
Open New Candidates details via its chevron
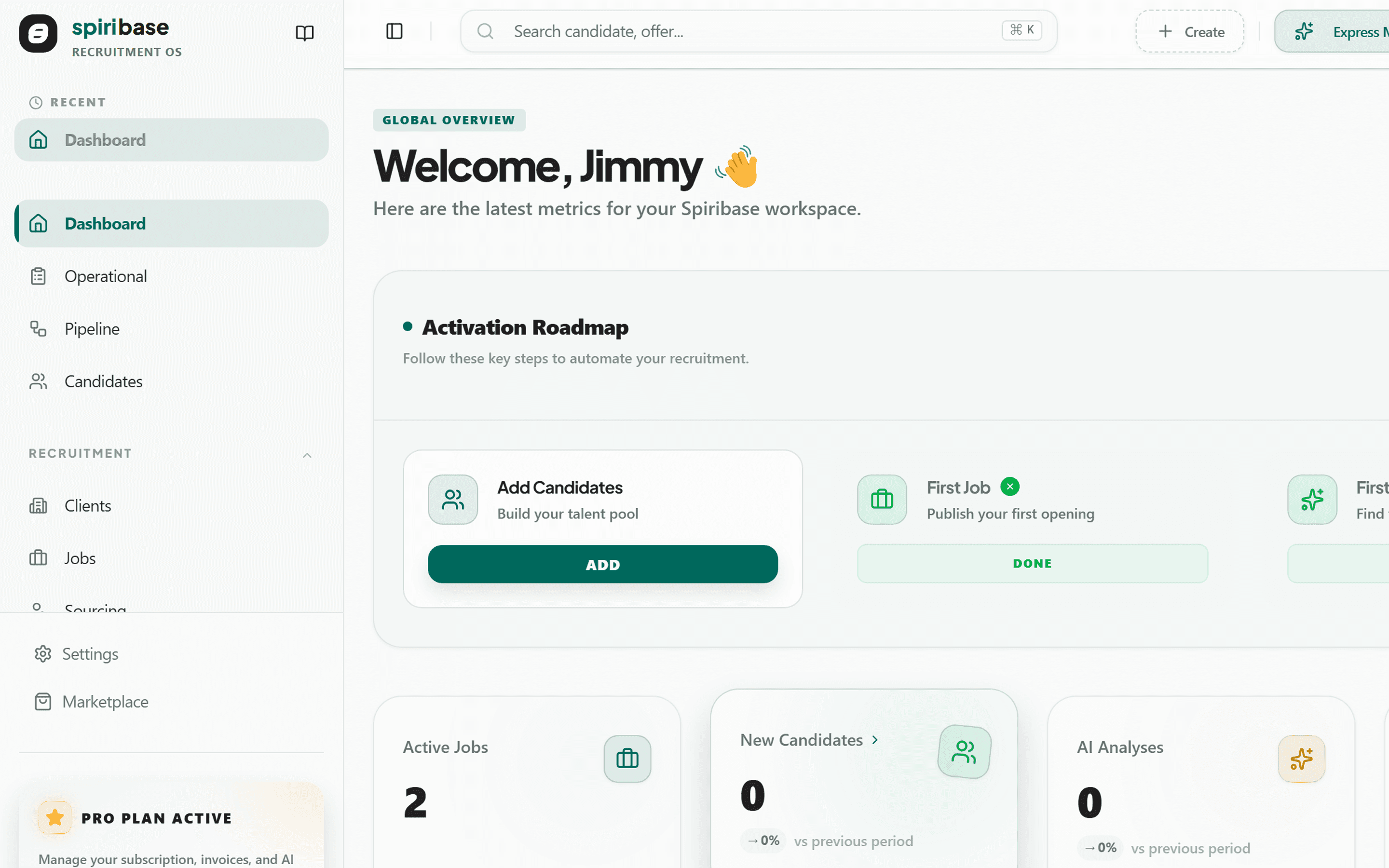click(x=875, y=740)
